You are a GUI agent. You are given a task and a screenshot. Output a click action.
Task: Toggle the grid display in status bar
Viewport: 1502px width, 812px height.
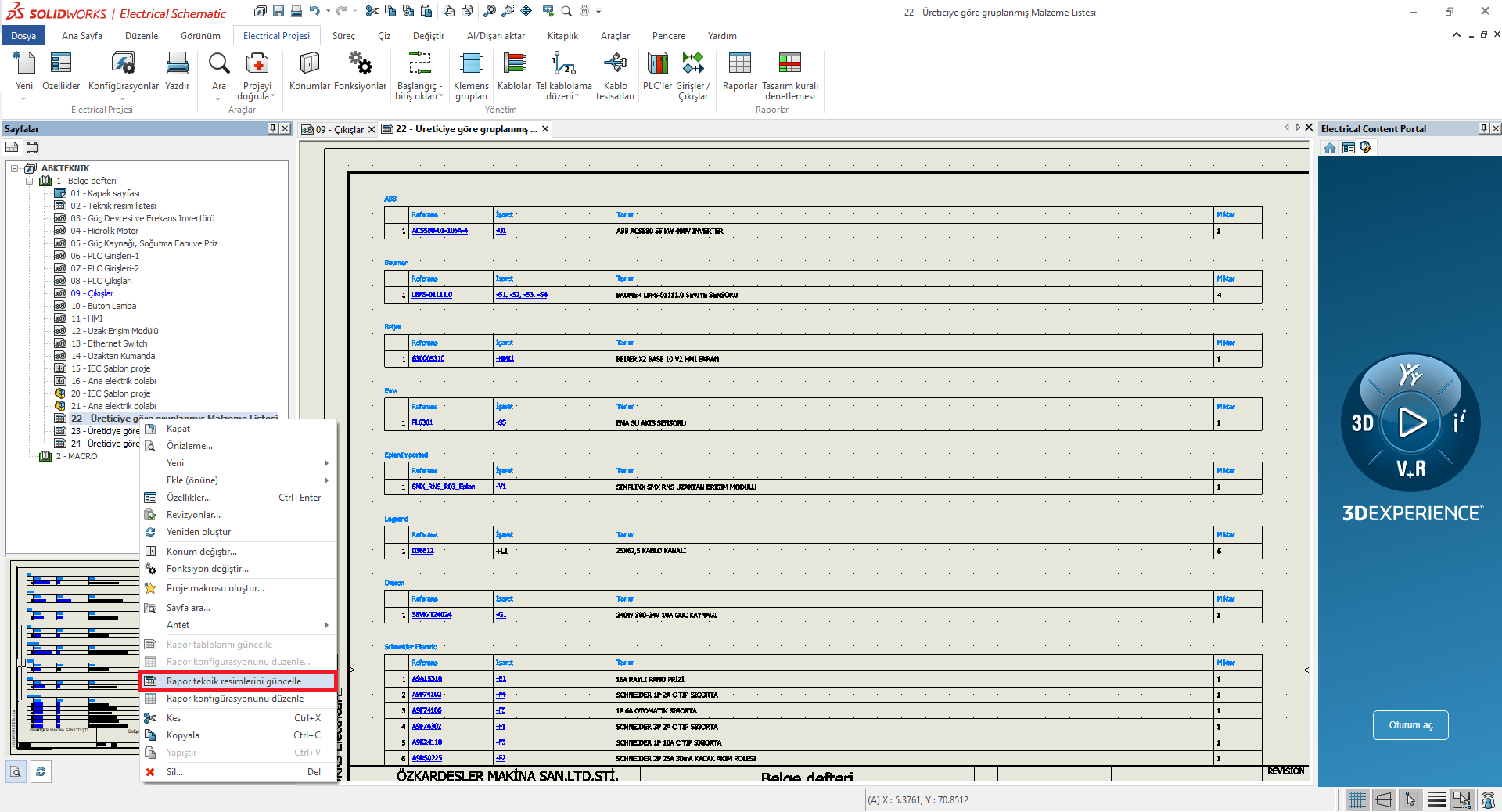click(1357, 799)
